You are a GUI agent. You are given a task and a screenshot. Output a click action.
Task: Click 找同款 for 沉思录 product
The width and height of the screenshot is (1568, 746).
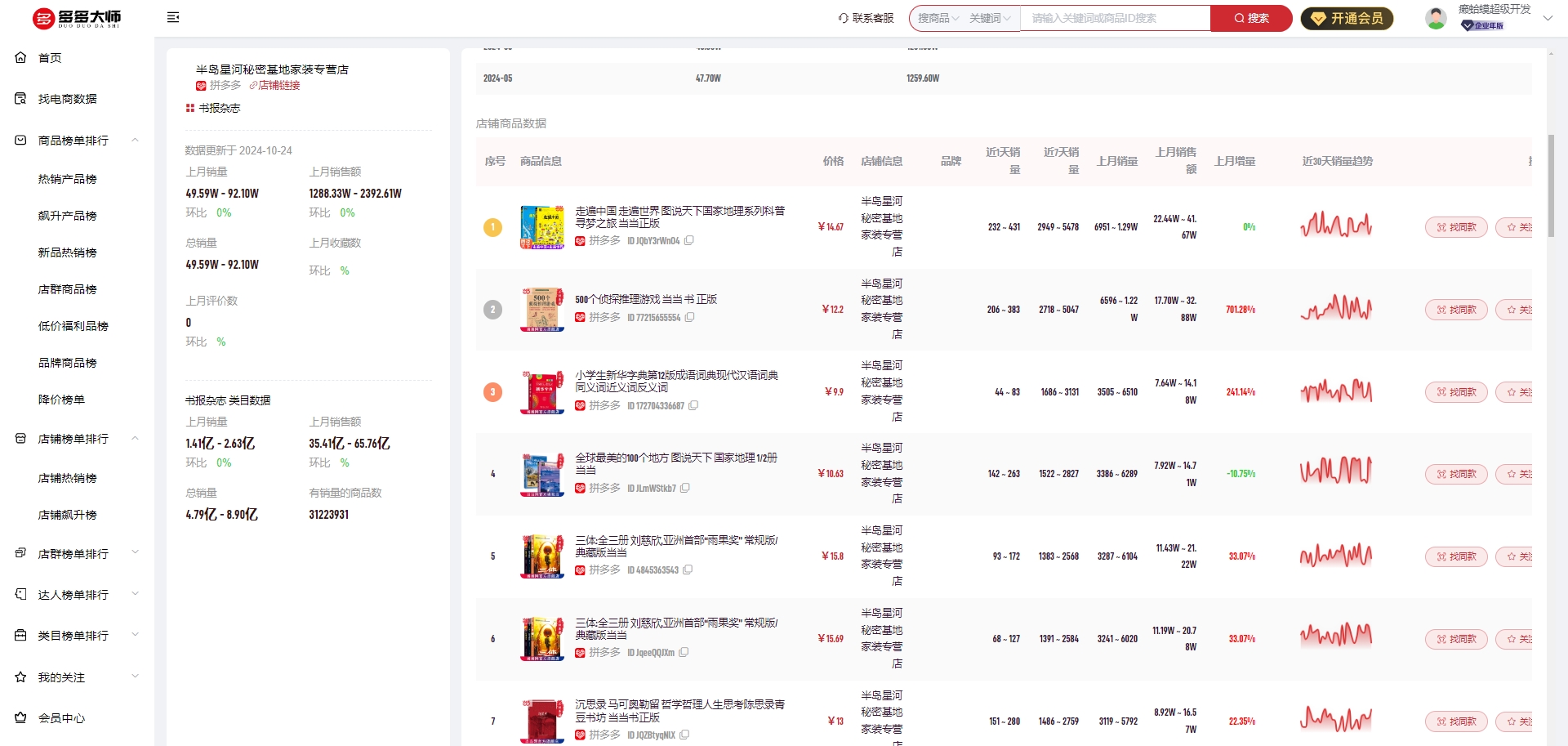1456,721
